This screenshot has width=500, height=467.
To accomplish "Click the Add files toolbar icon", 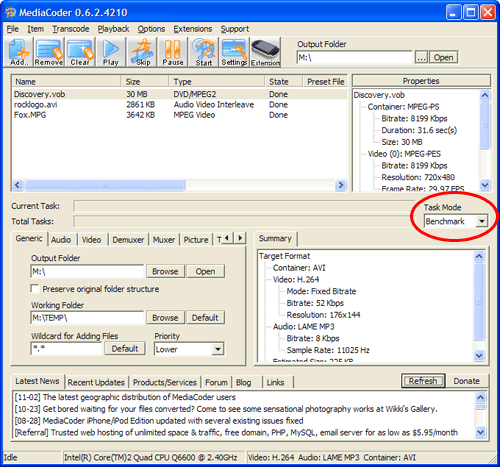I will [18, 52].
